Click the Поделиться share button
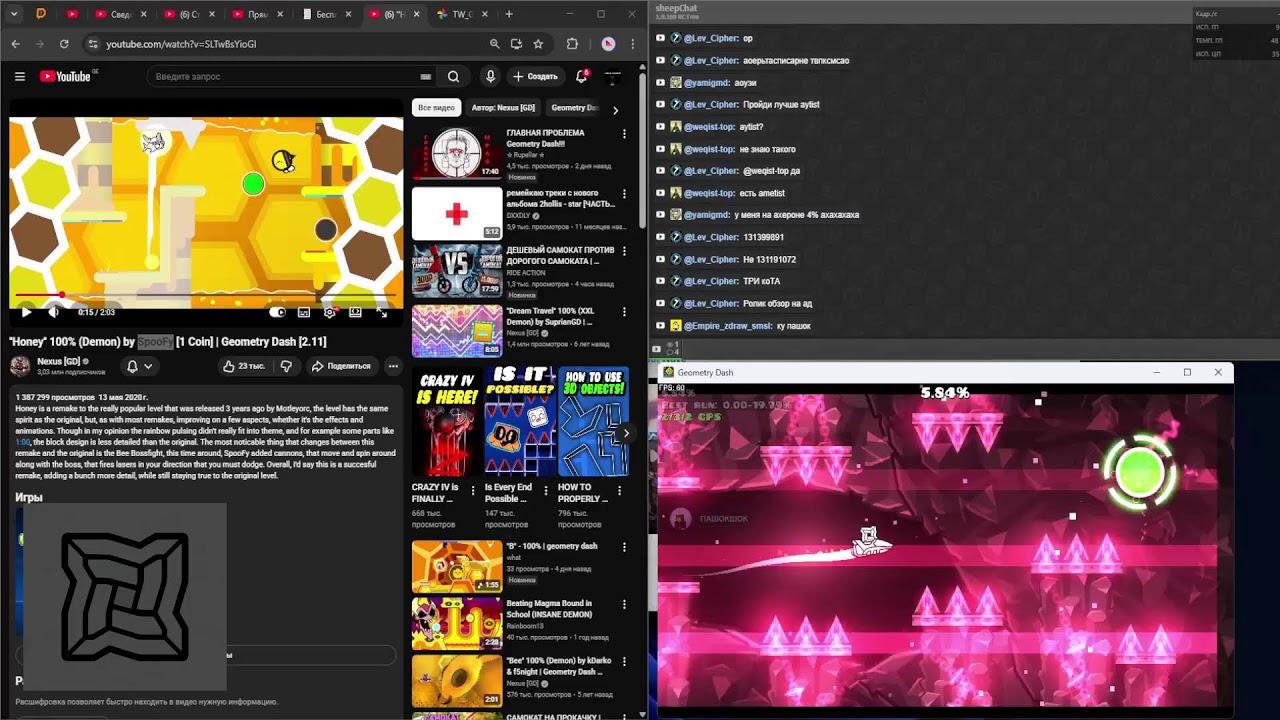This screenshot has width=1280, height=720. point(341,366)
